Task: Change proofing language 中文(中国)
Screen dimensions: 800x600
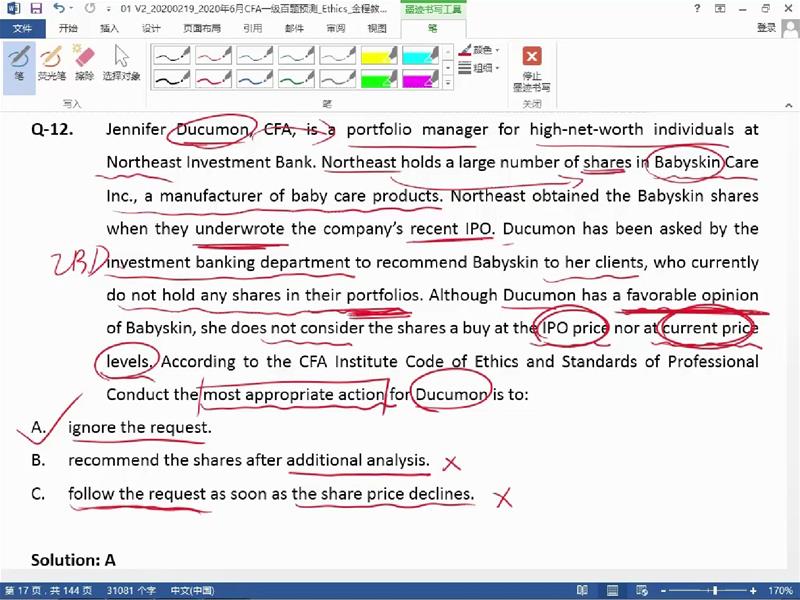Action: coord(192,591)
